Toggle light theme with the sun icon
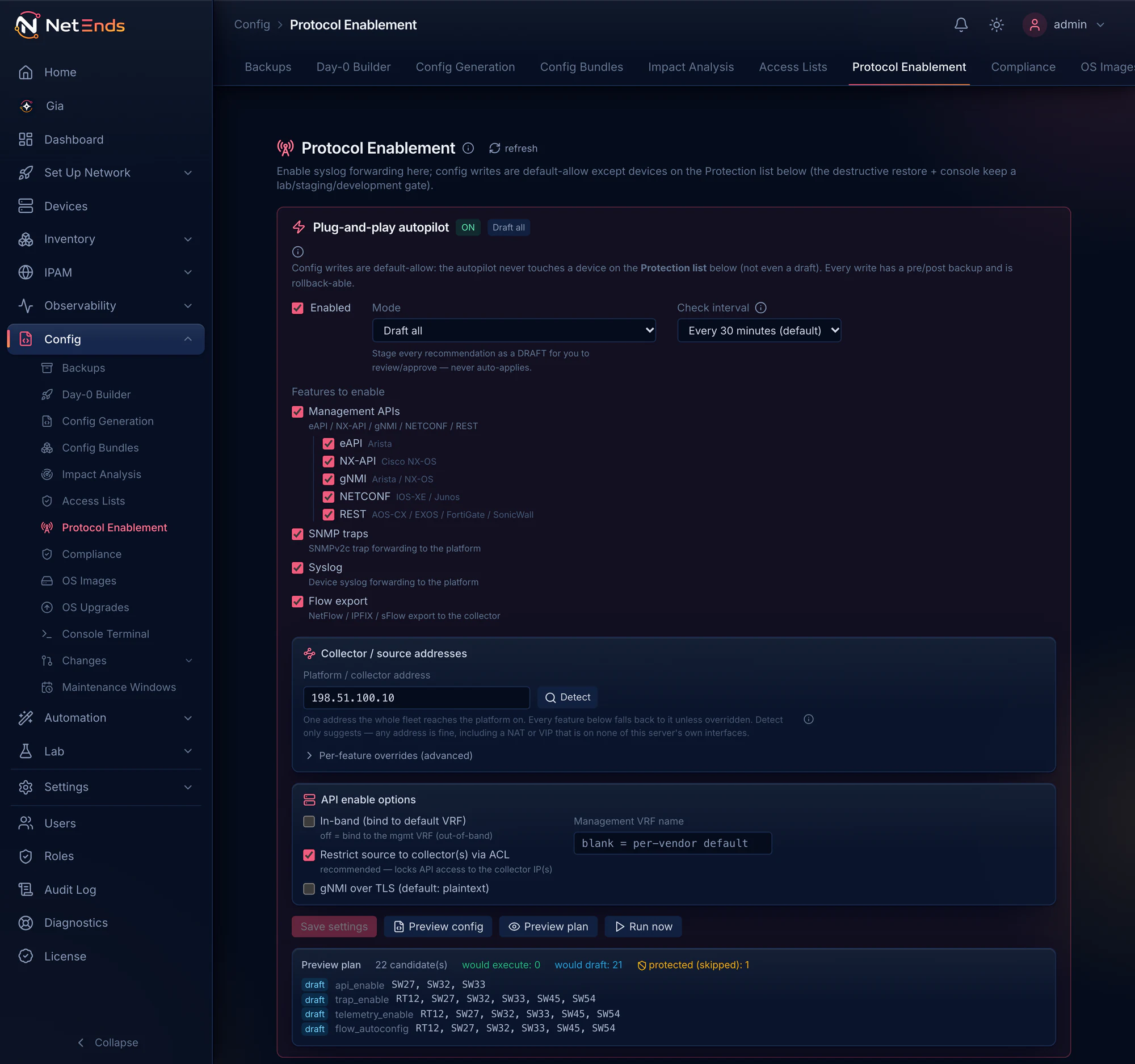Viewport: 1135px width, 1064px height. (997, 24)
